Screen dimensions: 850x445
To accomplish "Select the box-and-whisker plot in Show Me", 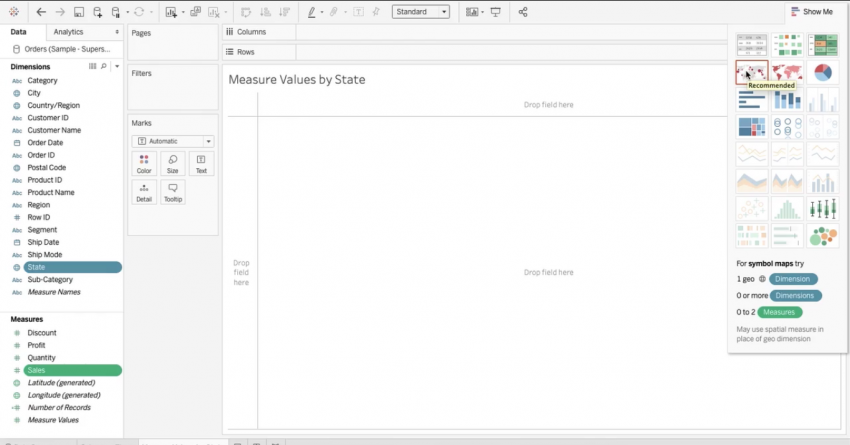I will [823, 208].
